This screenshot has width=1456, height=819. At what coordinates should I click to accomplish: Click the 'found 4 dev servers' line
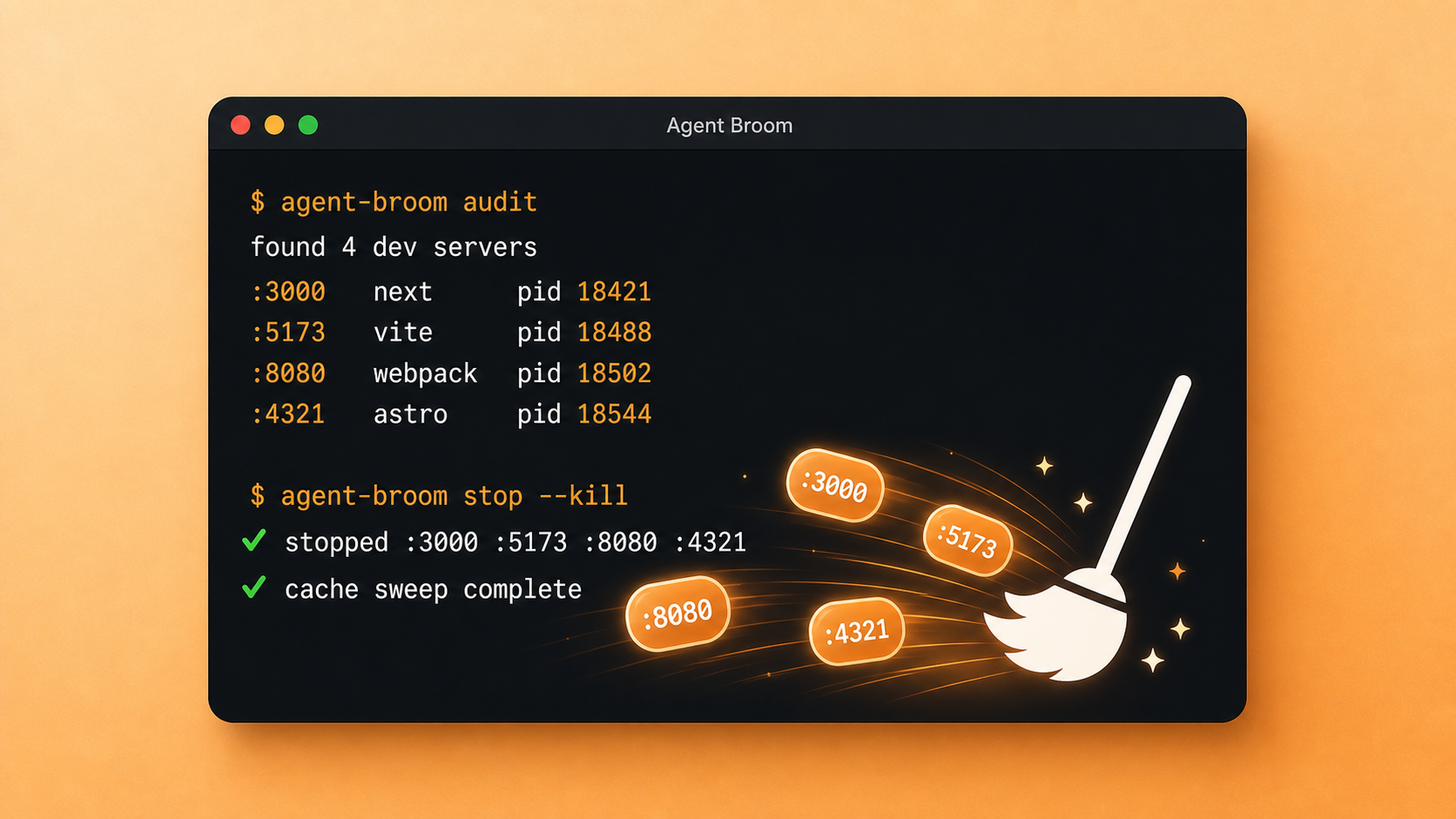pyautogui.click(x=394, y=247)
